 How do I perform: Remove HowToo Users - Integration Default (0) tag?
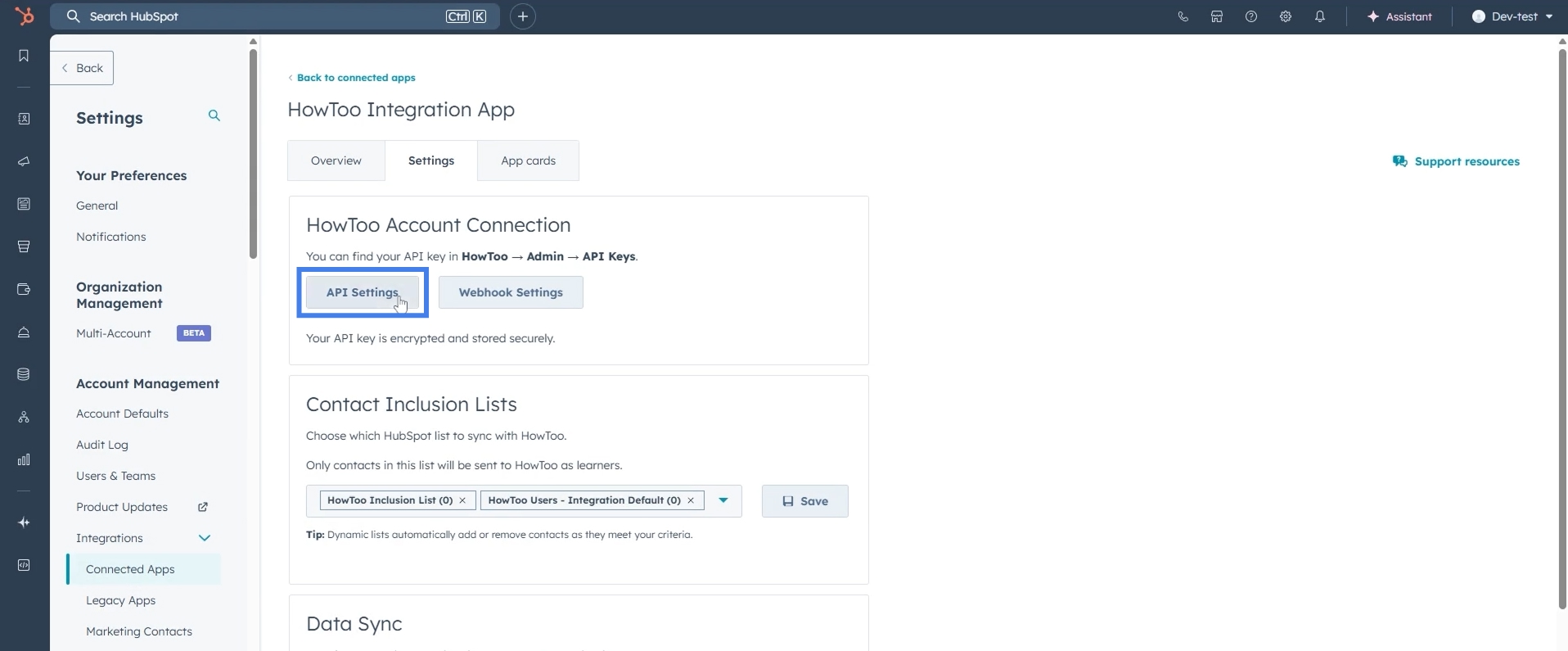point(691,500)
